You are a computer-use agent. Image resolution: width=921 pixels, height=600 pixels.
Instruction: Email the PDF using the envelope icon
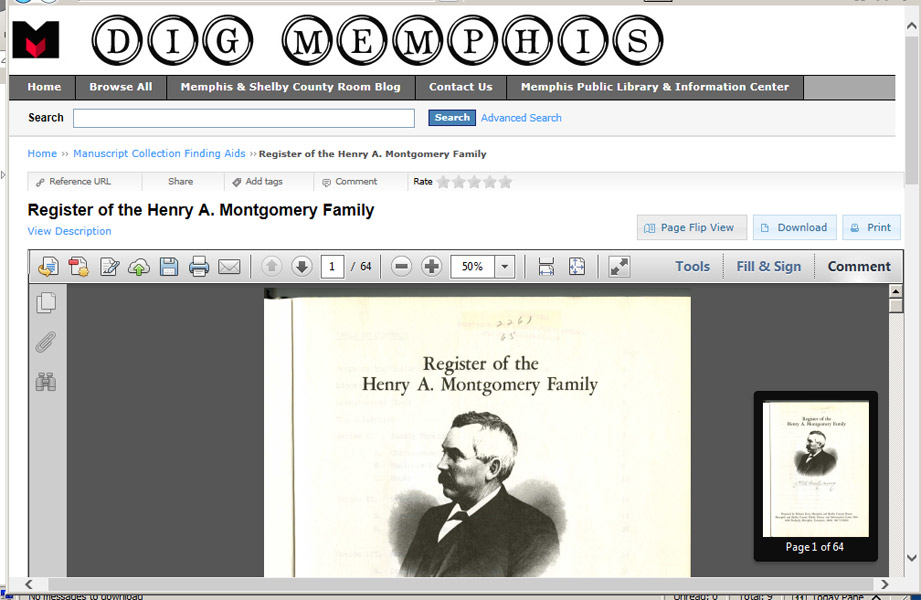(x=229, y=267)
